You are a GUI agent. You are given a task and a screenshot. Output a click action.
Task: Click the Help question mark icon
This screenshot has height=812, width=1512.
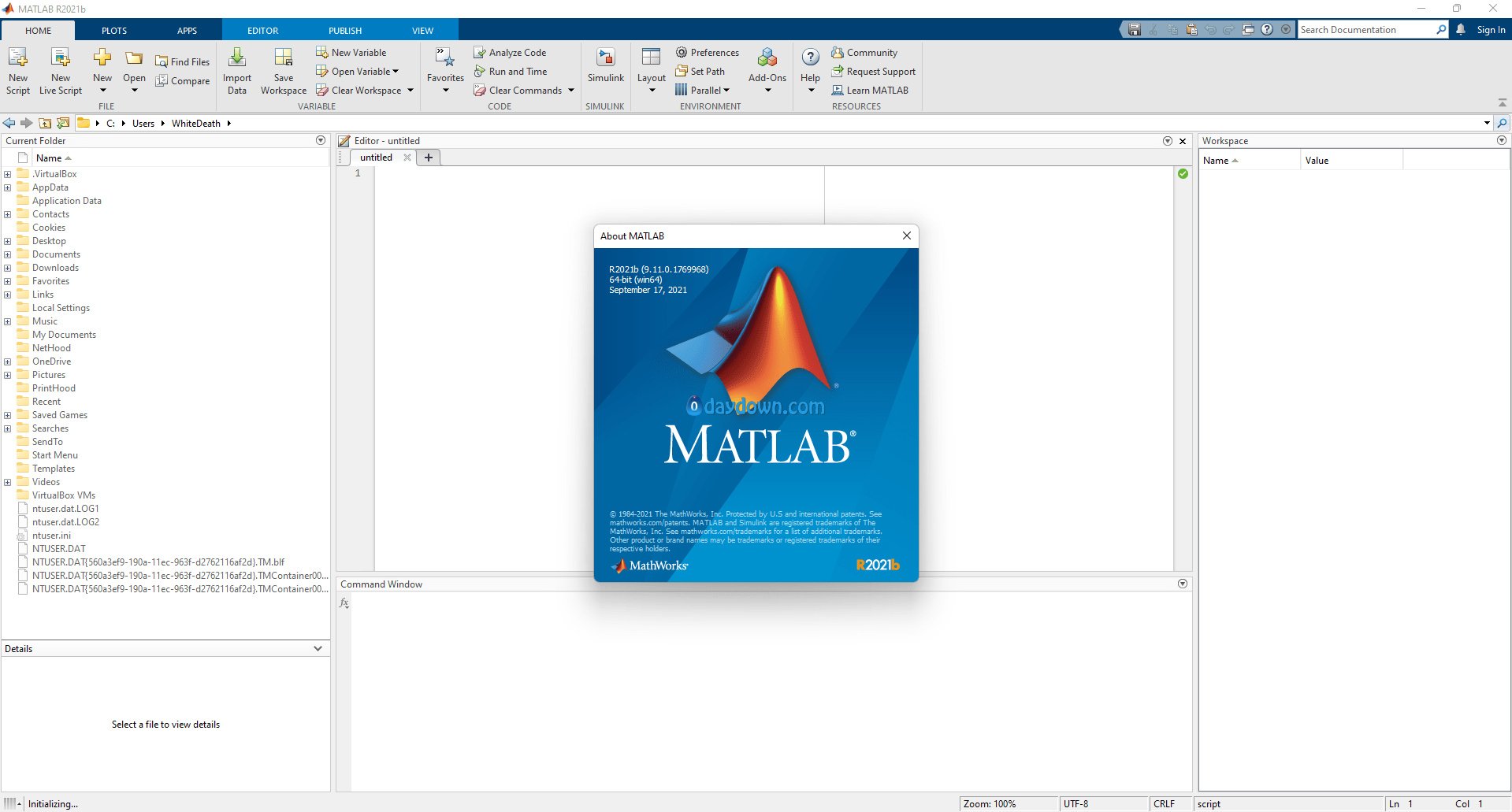coord(810,57)
